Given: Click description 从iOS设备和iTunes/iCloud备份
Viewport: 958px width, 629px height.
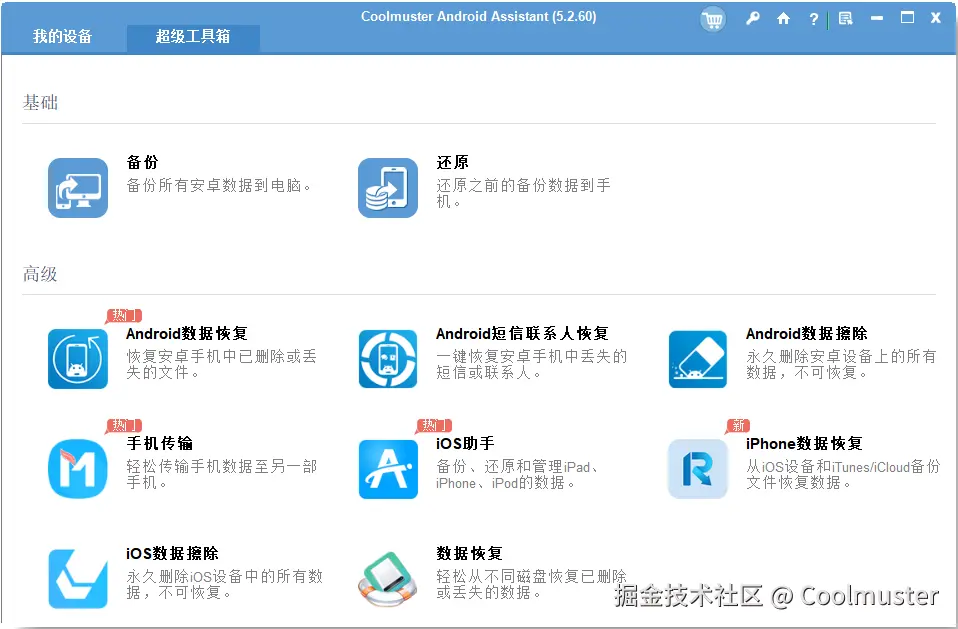Looking at the screenshot, I should point(843,474).
